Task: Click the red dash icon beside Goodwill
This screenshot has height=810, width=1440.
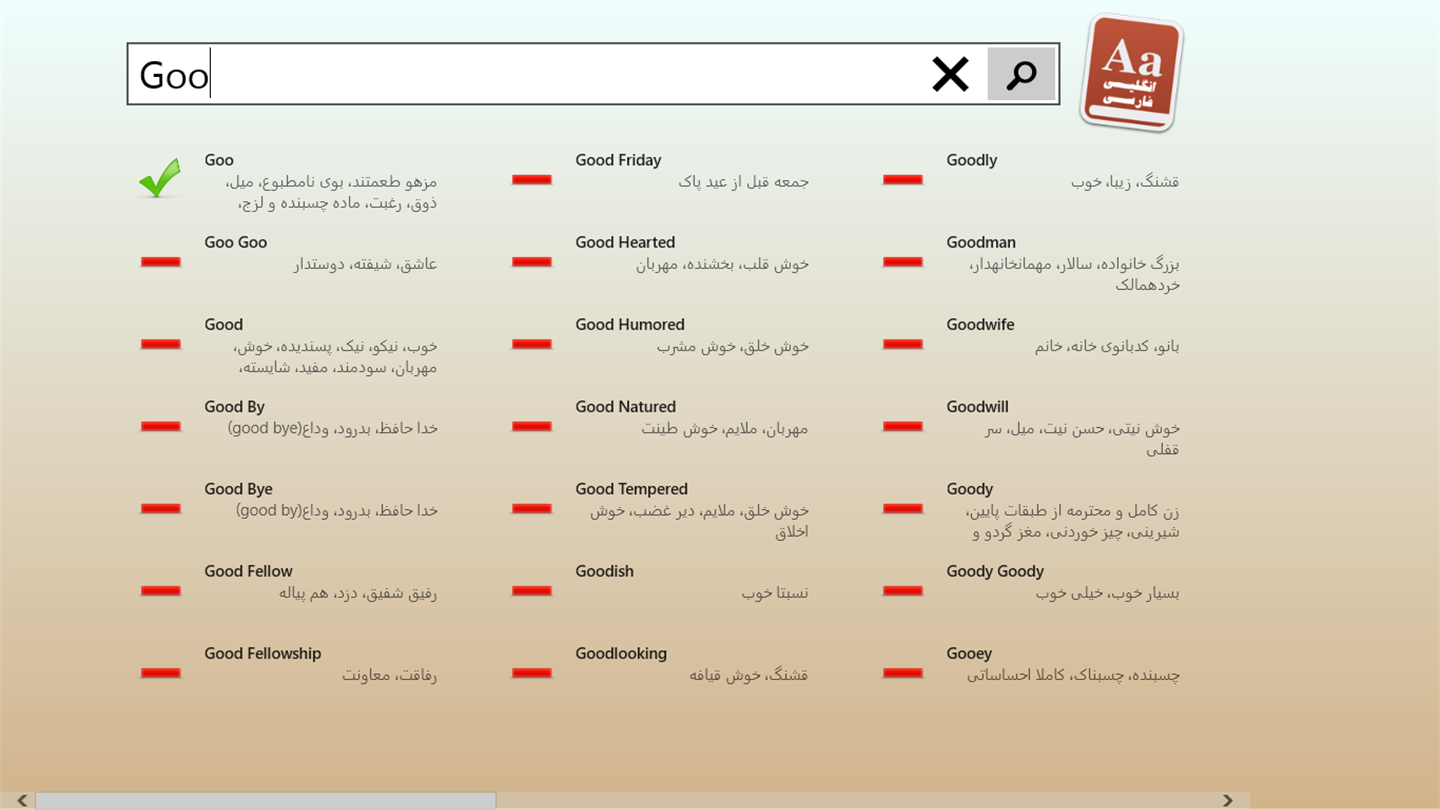Action: pyautogui.click(x=903, y=426)
